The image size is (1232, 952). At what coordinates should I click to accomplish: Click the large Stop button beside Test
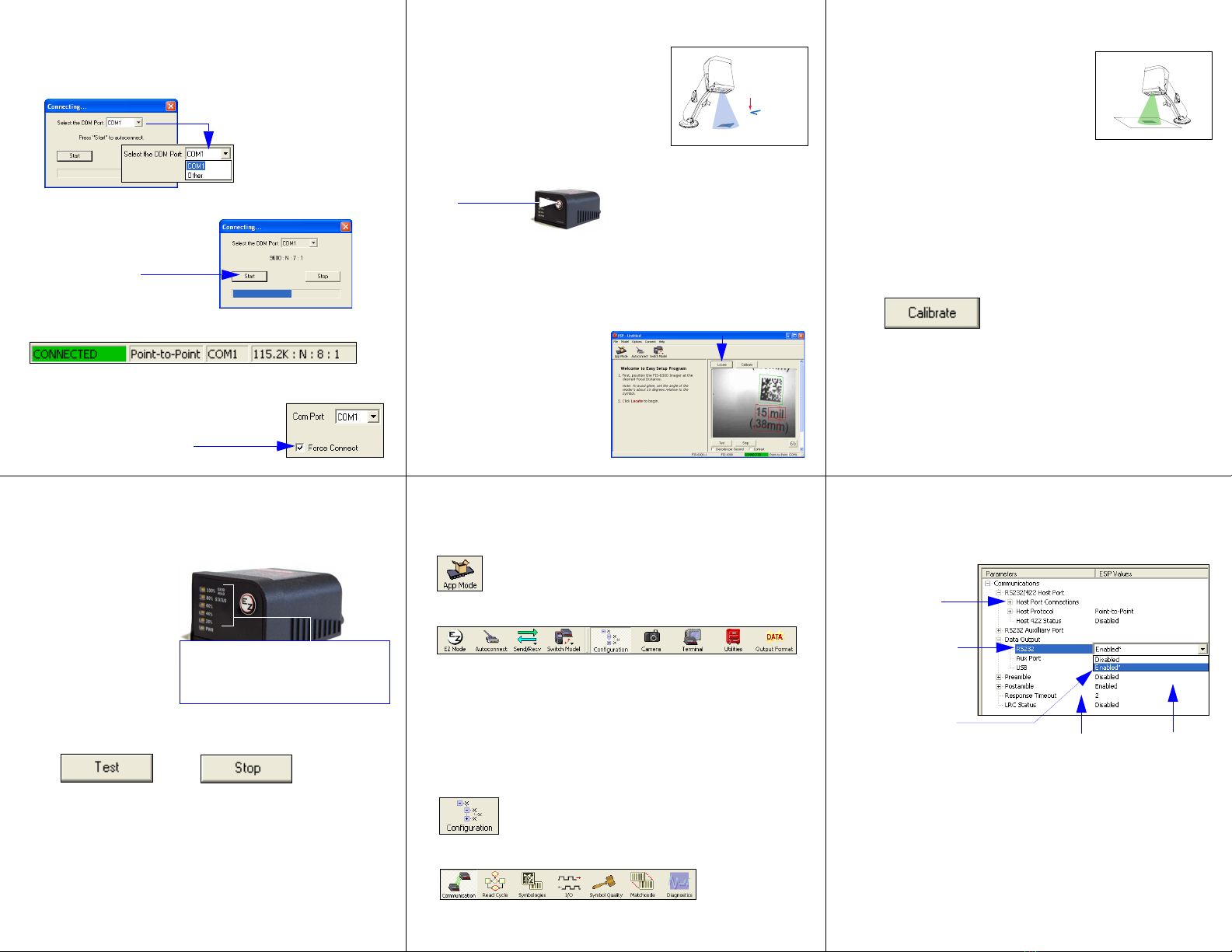coord(246,768)
